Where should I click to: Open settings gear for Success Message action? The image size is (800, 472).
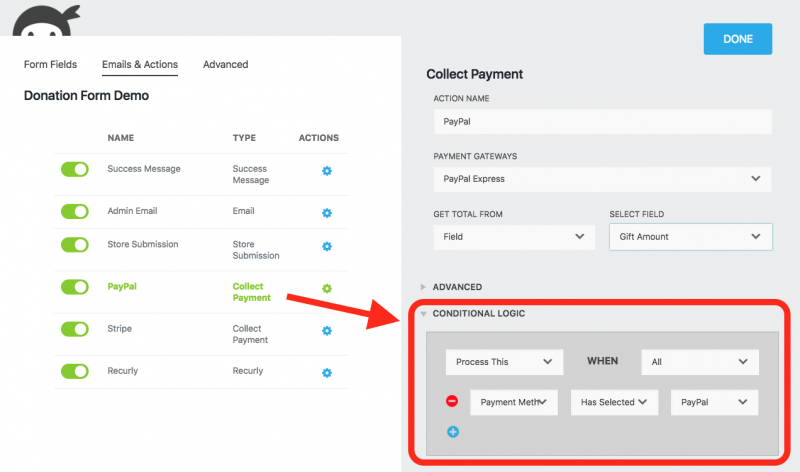pyautogui.click(x=327, y=171)
